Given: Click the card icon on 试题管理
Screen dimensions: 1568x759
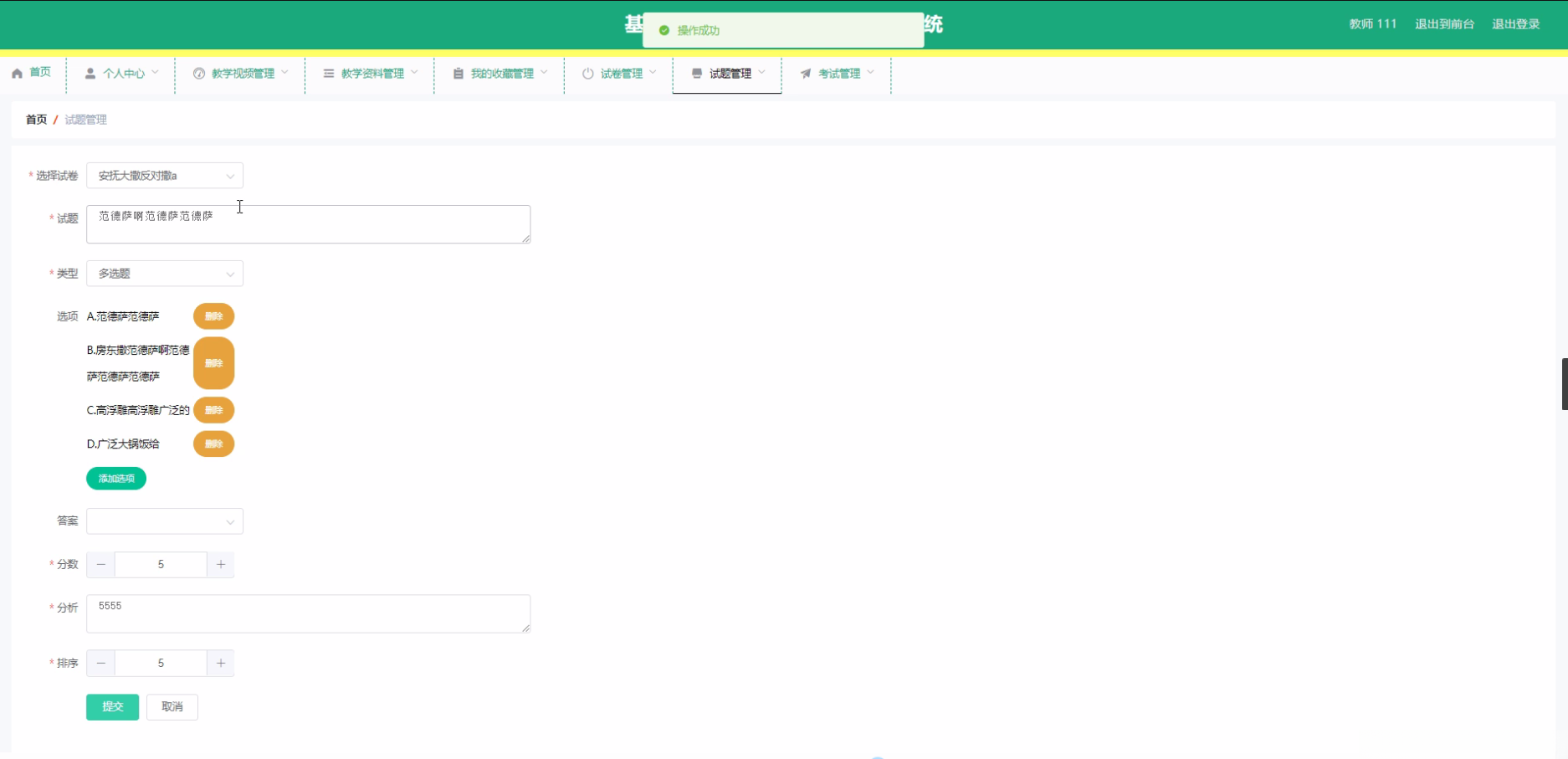Looking at the screenshot, I should click(695, 74).
